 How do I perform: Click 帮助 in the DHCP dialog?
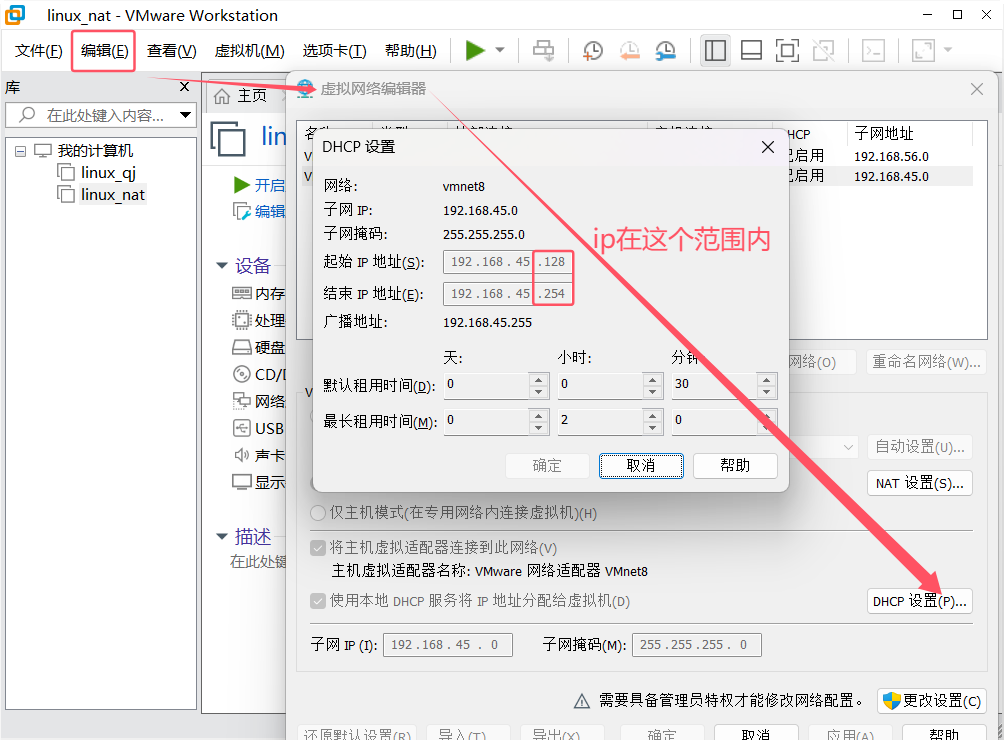tap(735, 465)
